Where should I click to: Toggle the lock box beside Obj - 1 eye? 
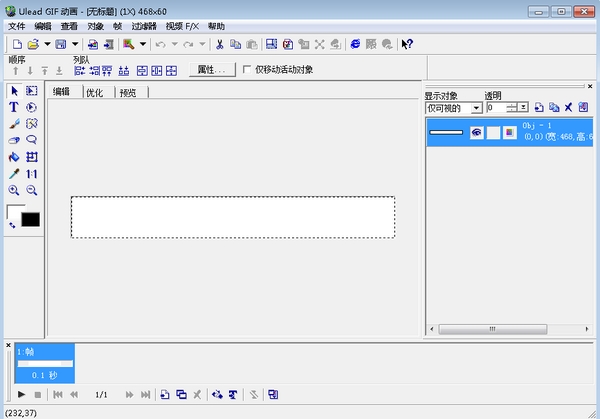coord(493,132)
